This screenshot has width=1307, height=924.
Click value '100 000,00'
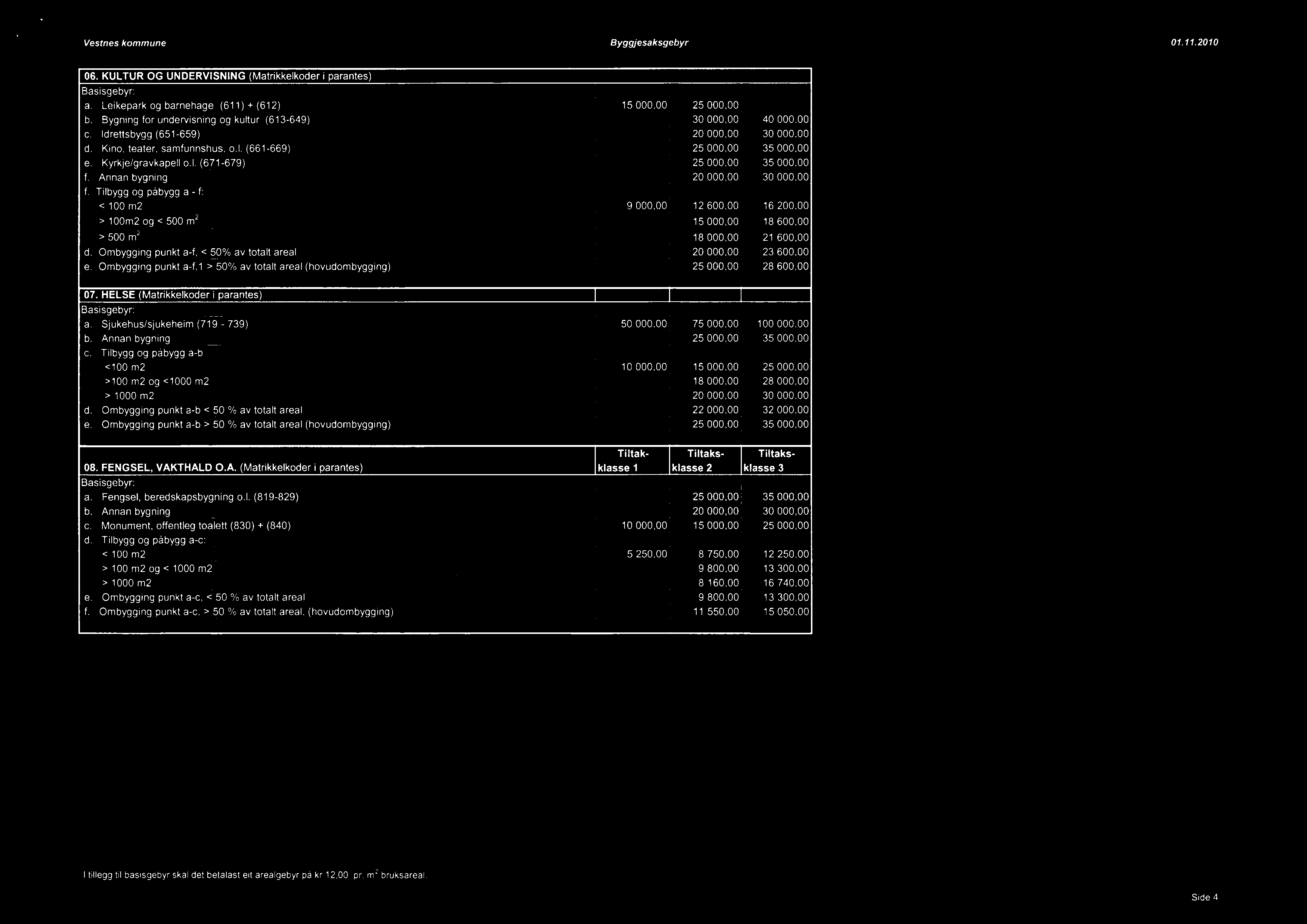coord(783,324)
